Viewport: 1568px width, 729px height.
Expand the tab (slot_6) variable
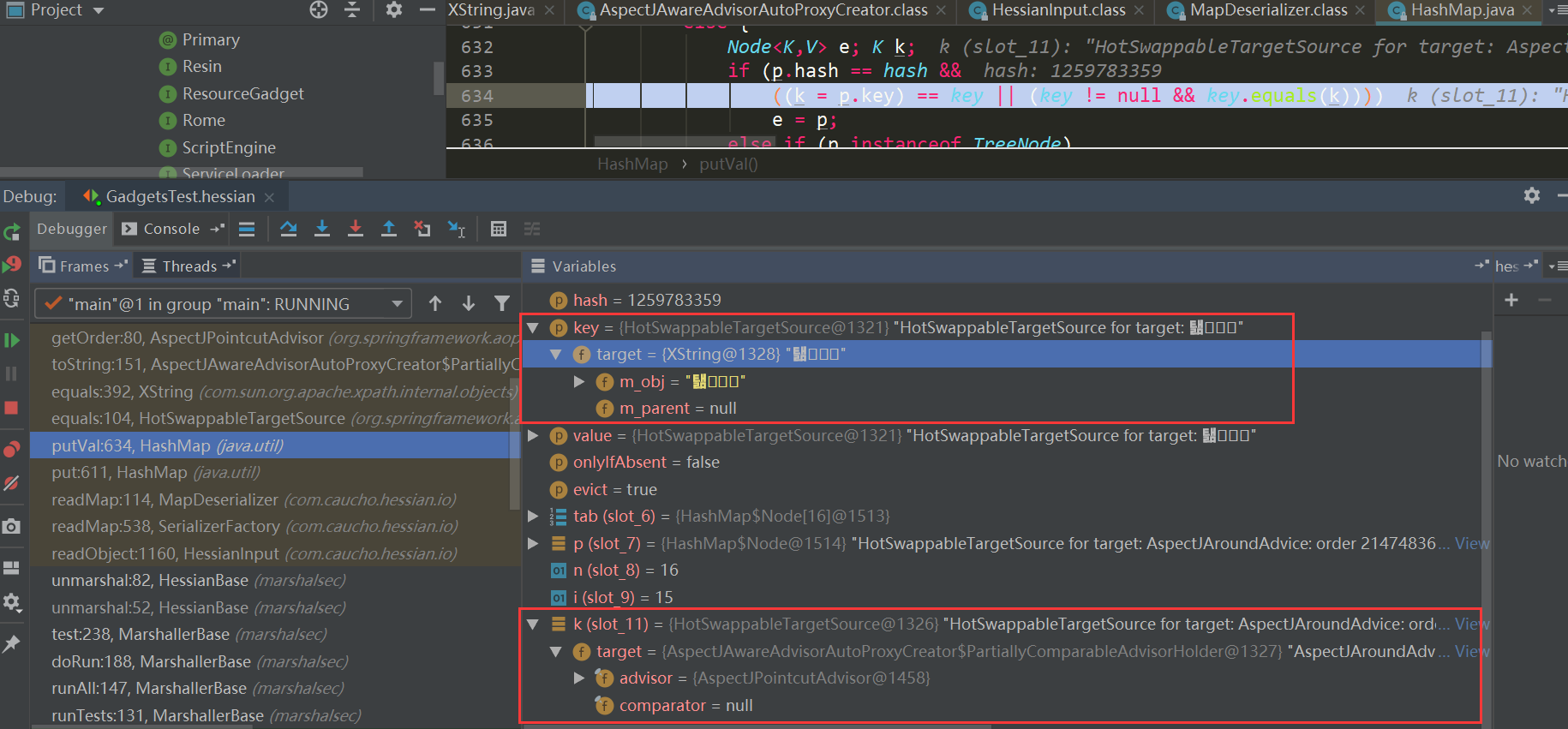533,516
